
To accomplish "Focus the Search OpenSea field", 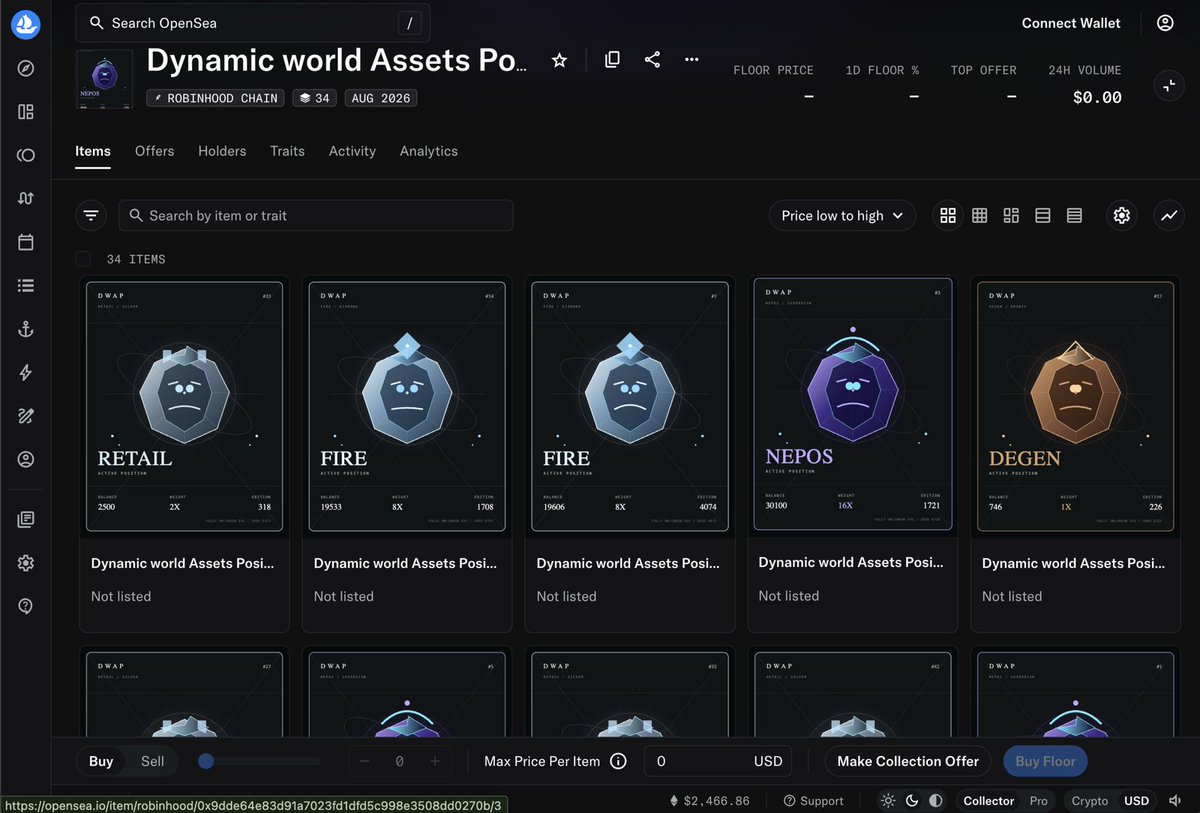I will 254,23.
